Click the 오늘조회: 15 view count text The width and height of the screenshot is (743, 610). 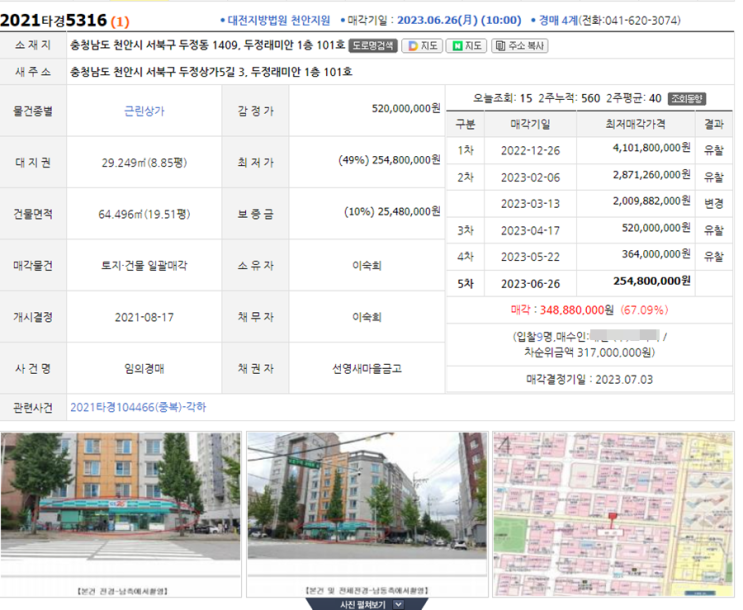502,99
